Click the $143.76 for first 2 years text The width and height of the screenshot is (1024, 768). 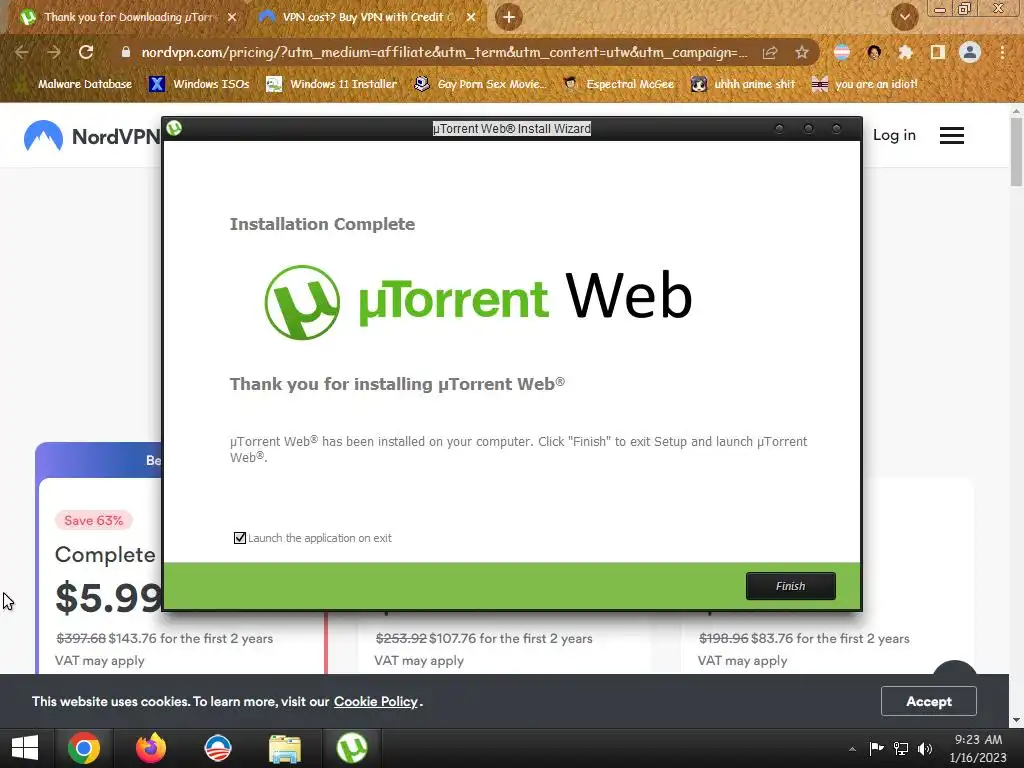[x=191, y=639]
